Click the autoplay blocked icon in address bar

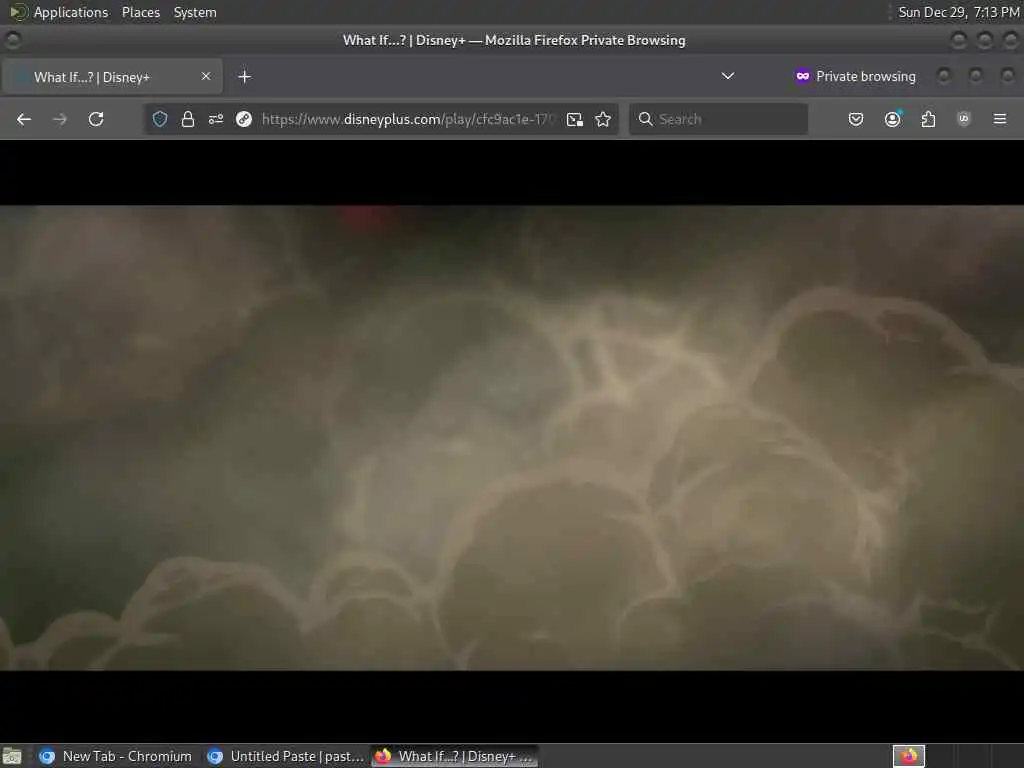point(244,119)
